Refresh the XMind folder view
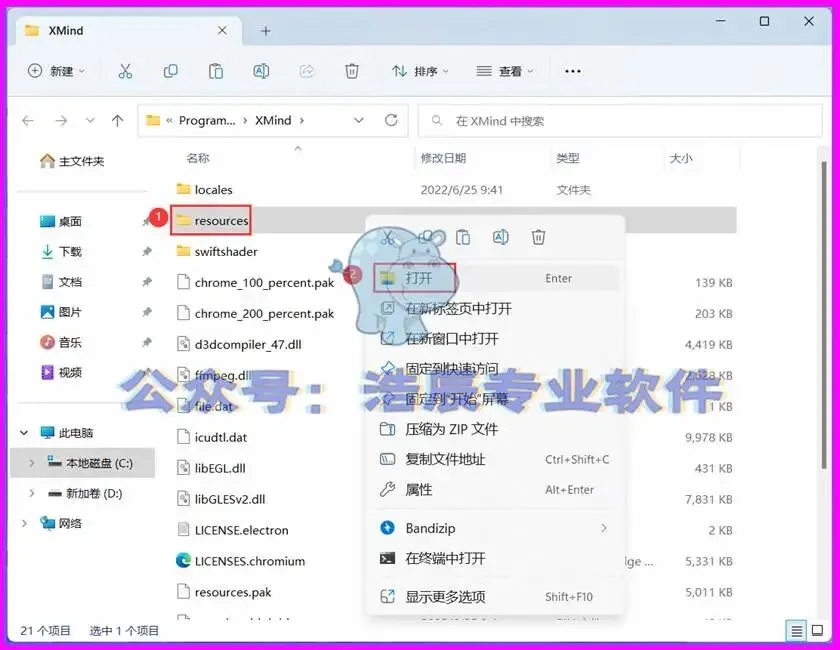 (x=391, y=121)
